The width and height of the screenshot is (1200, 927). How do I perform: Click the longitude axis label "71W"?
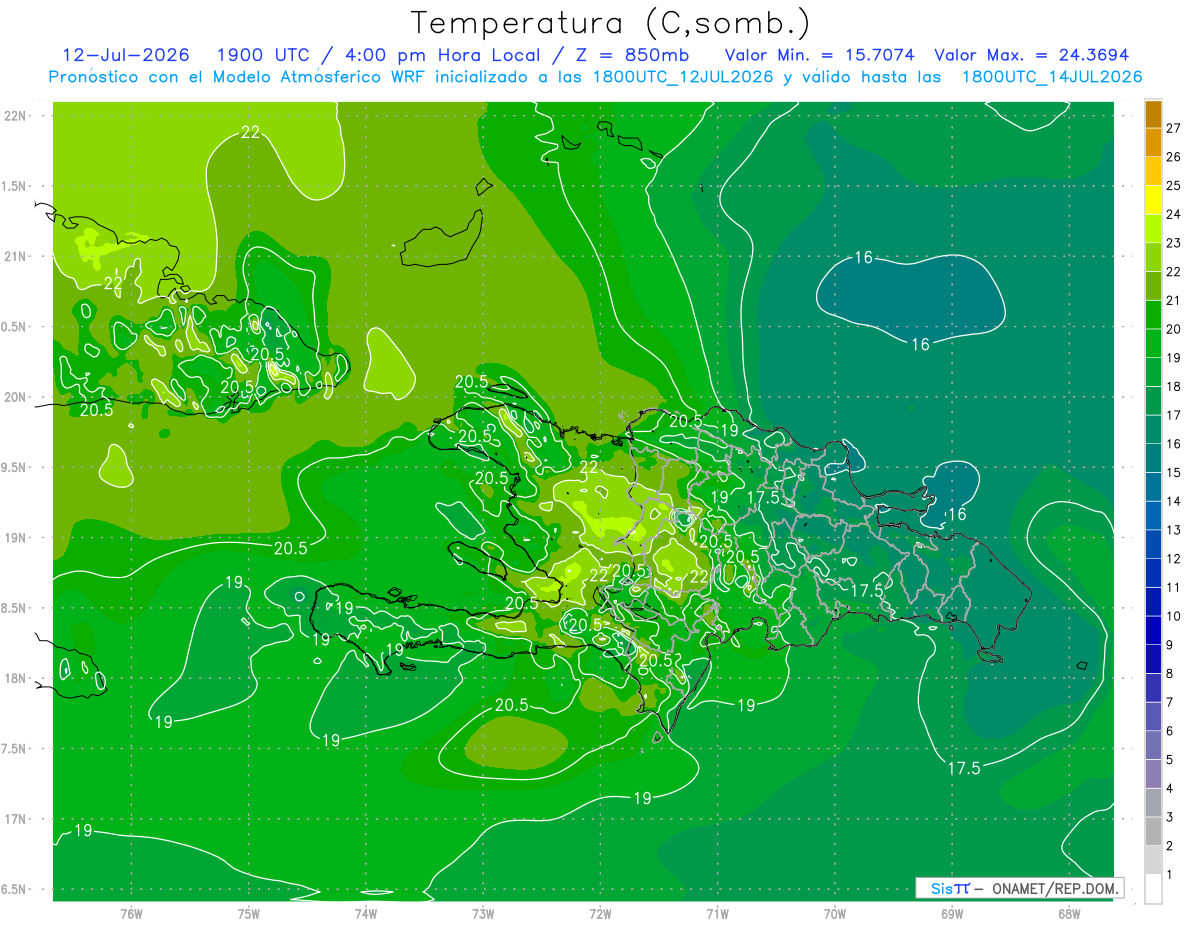(717, 913)
